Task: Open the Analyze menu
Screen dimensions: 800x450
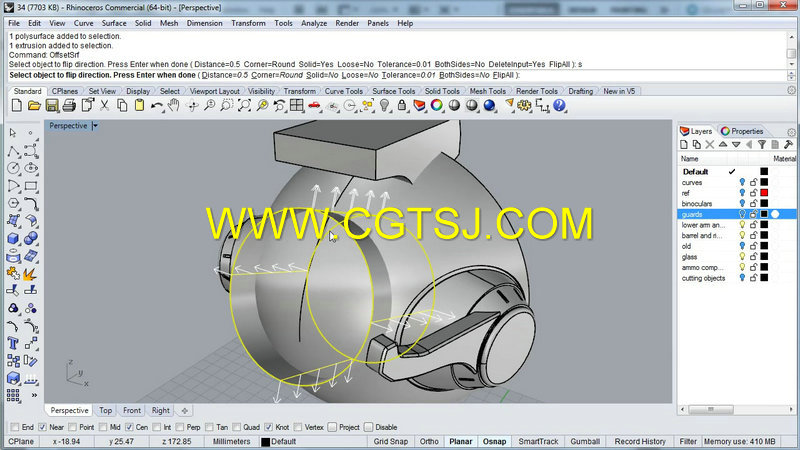Action: [x=314, y=23]
